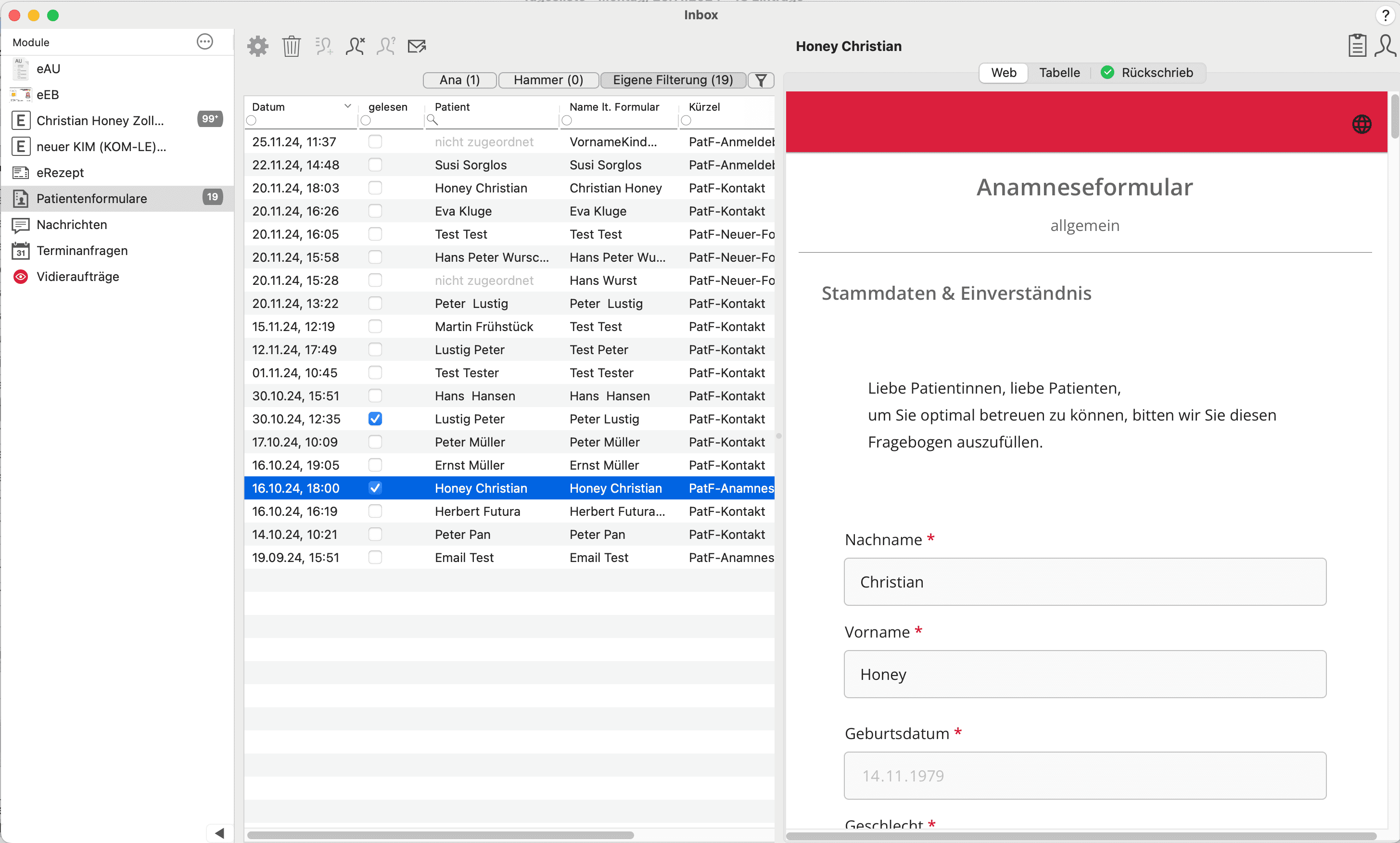This screenshot has height=843, width=1400.
Task: Sort by the Name lt. Formular column header
Action: (x=614, y=107)
